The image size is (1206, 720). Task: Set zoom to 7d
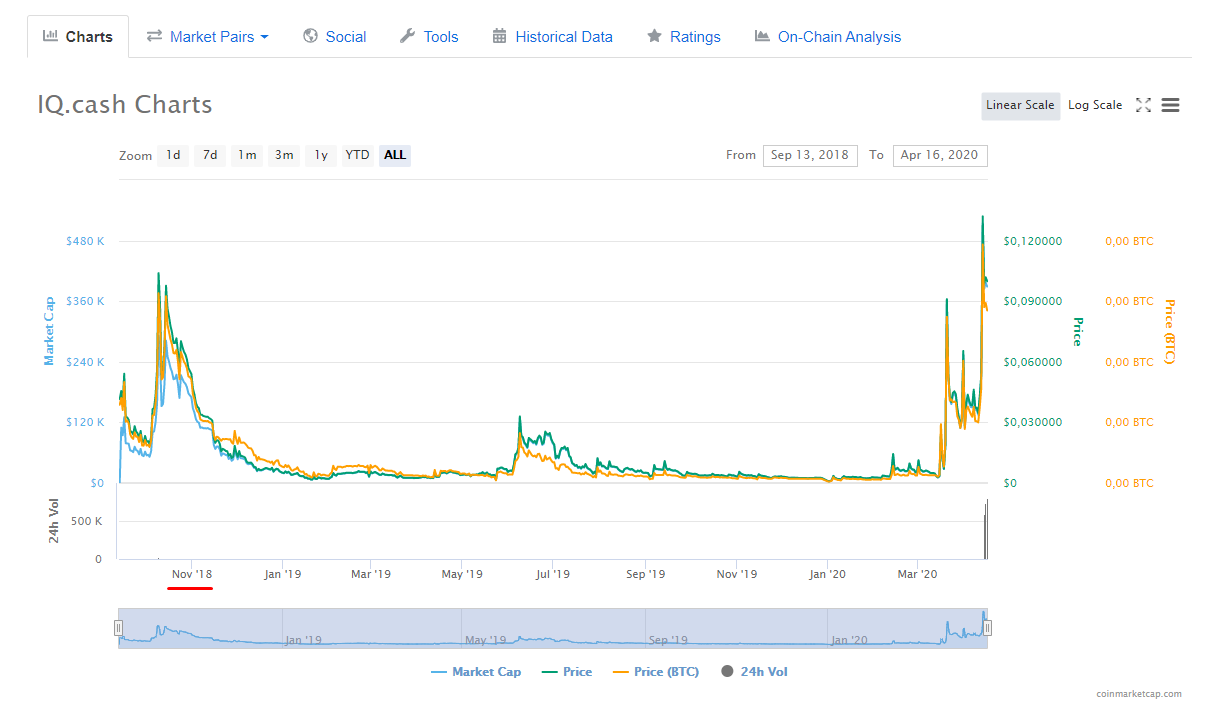point(210,155)
